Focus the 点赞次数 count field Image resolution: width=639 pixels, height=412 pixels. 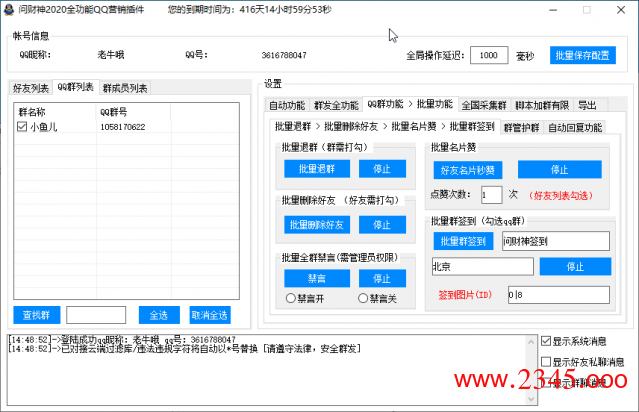[x=491, y=195]
